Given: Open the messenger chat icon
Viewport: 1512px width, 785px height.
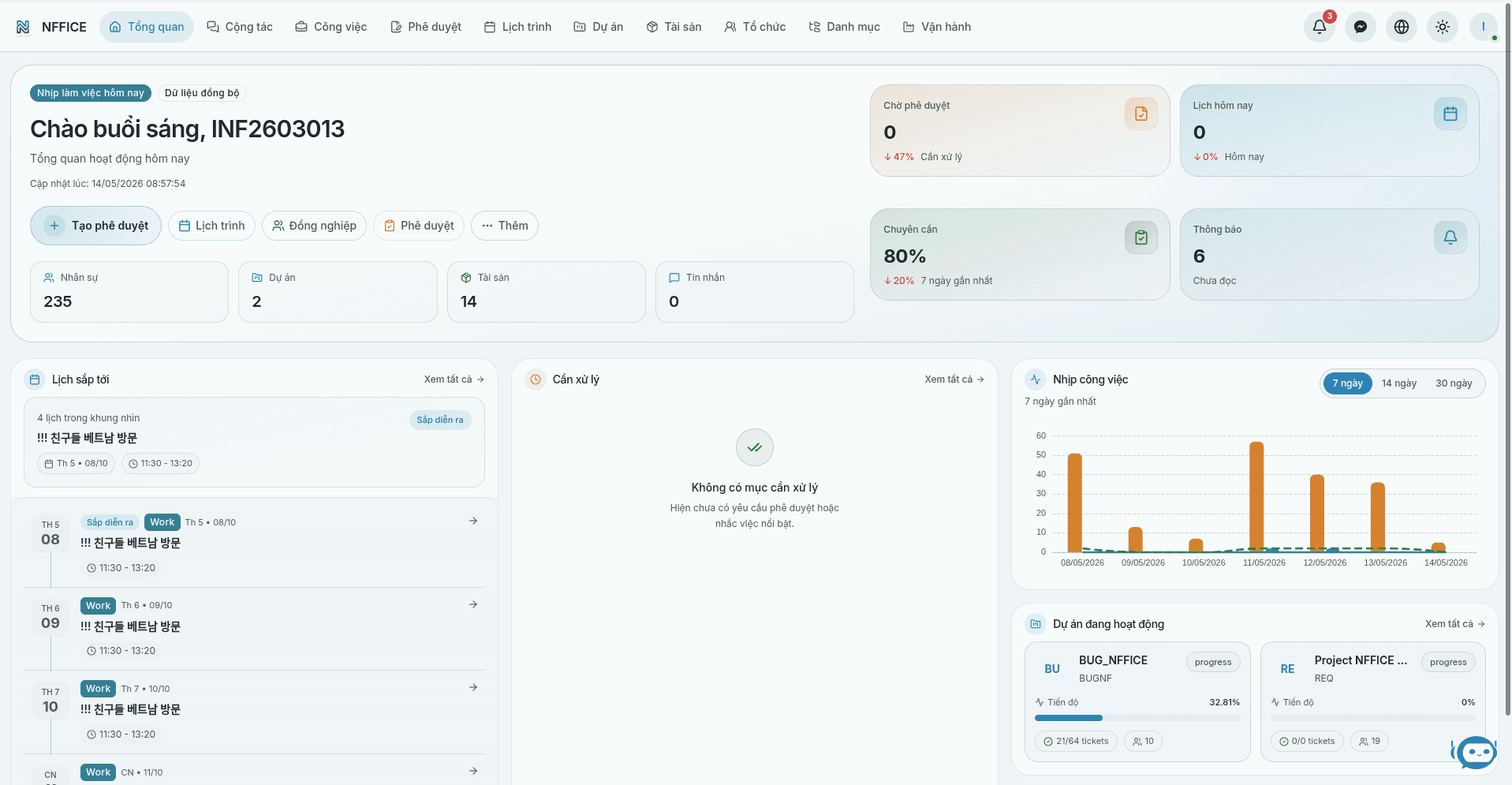Looking at the screenshot, I should [x=1361, y=27].
